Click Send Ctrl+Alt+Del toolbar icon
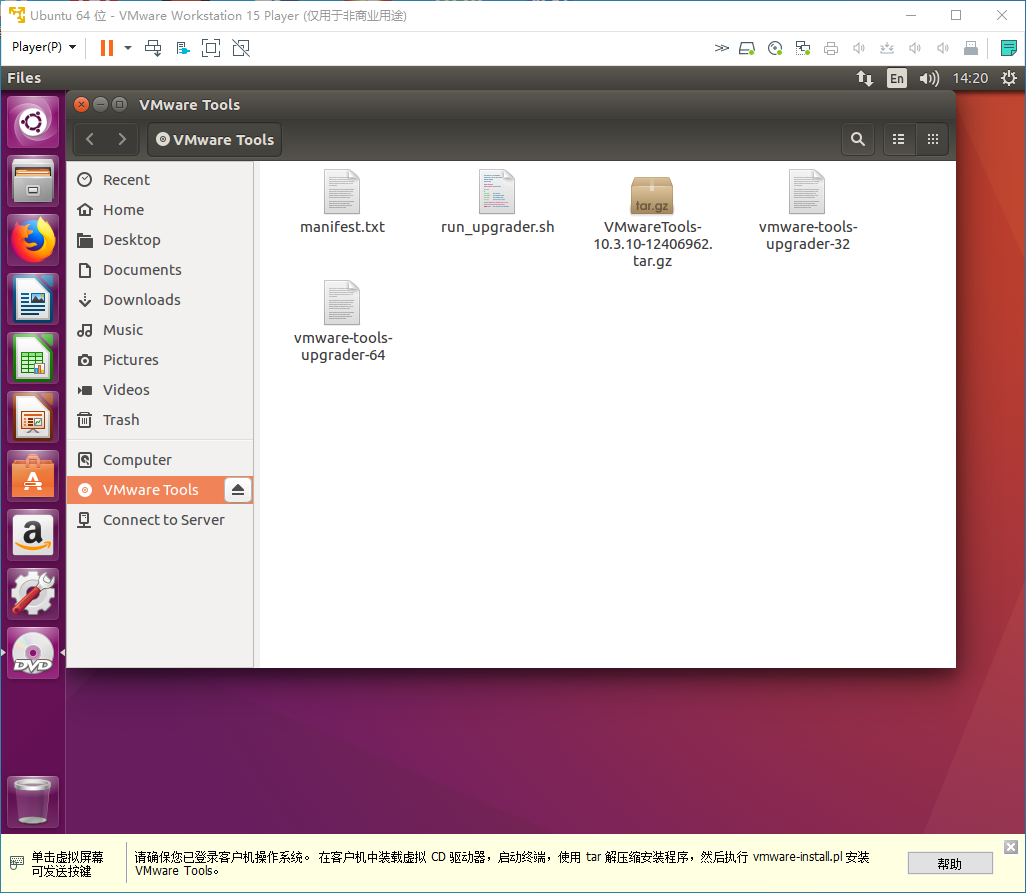 point(153,48)
